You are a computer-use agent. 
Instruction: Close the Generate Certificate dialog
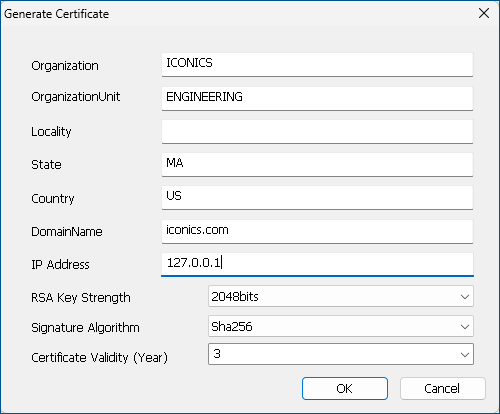pyautogui.click(x=484, y=13)
